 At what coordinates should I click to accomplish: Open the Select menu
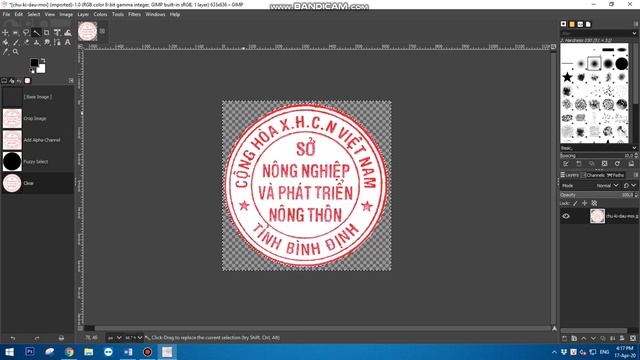[x=33, y=14]
